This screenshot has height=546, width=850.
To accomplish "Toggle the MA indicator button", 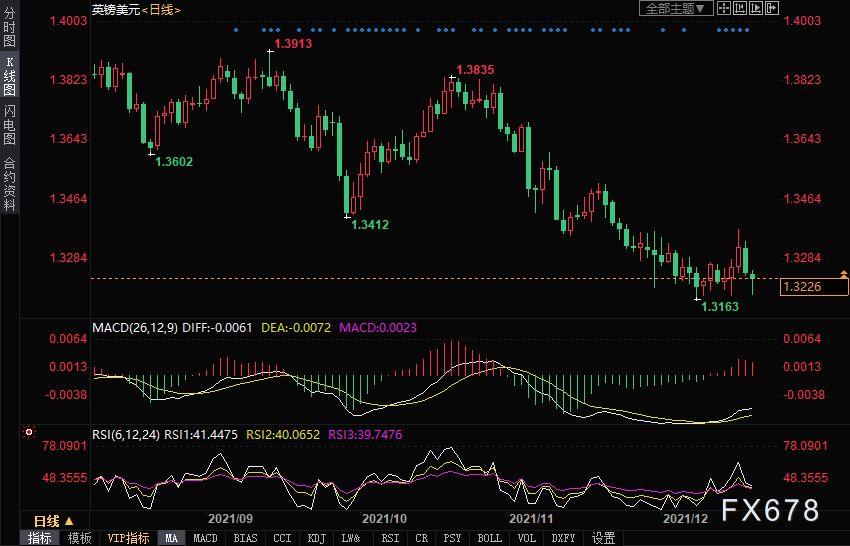I will pyautogui.click(x=172, y=538).
